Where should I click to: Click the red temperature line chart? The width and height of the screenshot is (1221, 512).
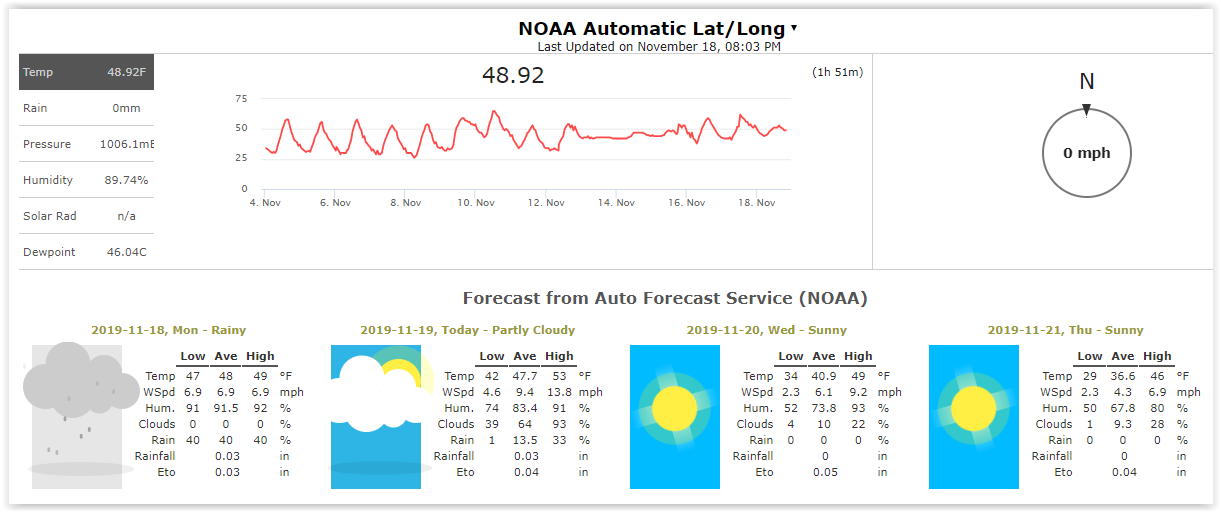[x=525, y=133]
